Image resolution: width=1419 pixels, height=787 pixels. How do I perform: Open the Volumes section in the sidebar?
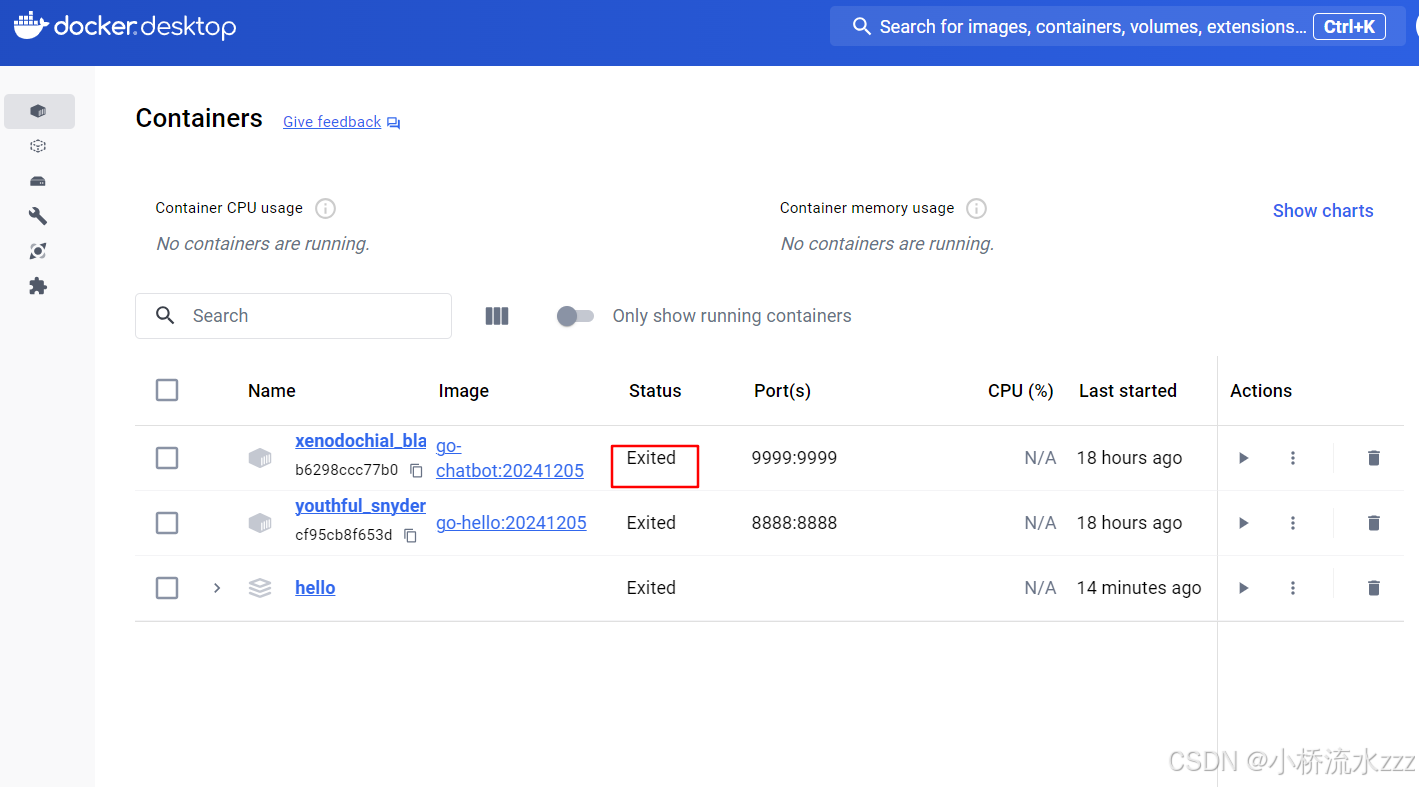[38, 181]
